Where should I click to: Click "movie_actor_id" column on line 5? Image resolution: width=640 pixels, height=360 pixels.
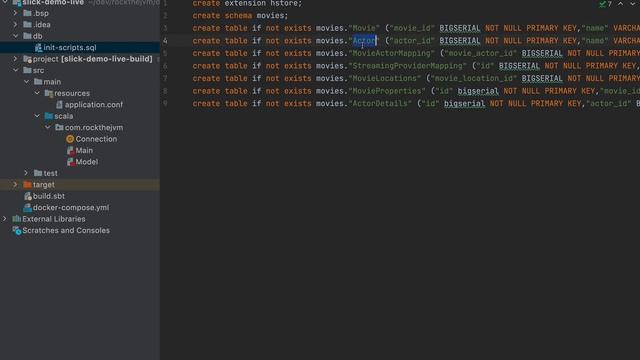tap(480, 53)
